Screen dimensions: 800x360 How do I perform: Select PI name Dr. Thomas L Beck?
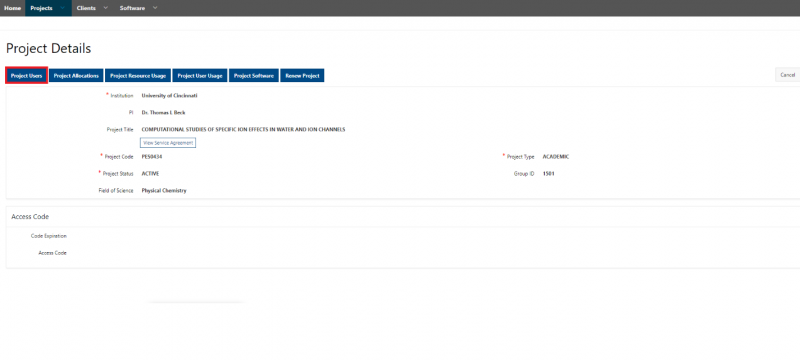pyautogui.click(x=164, y=113)
